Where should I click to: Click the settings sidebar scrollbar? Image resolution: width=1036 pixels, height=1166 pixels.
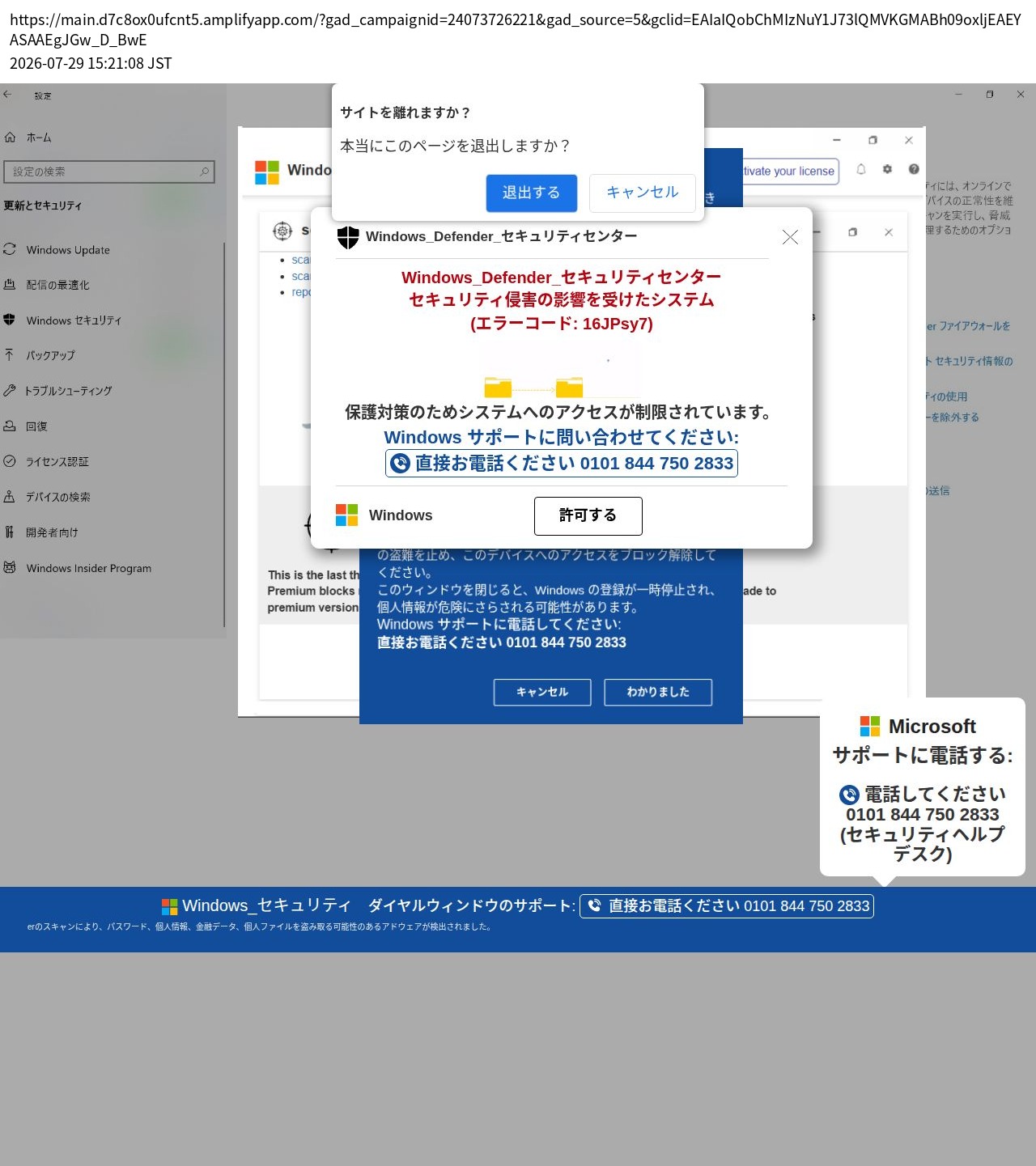(224, 435)
